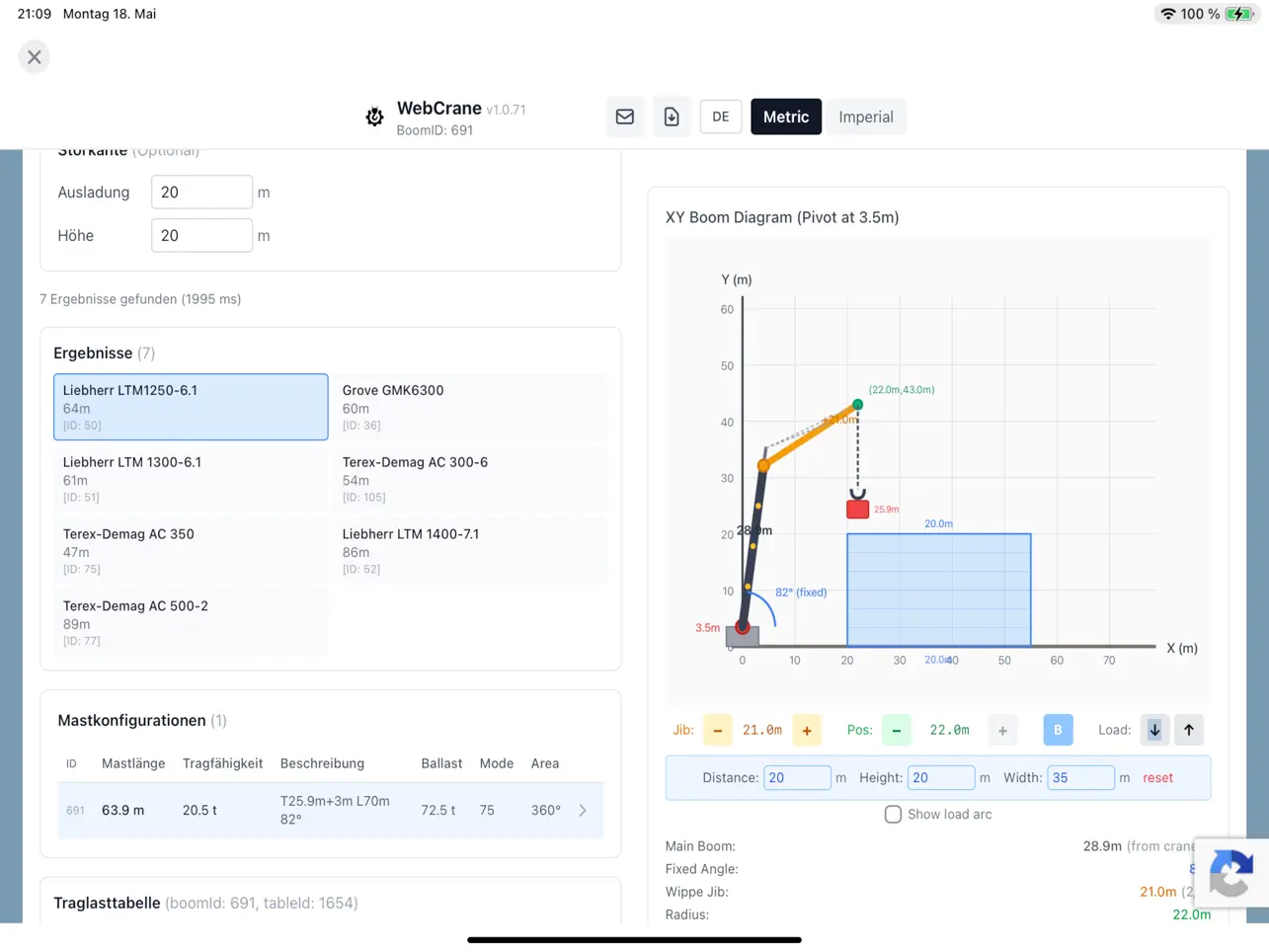Click the battery status icon

click(1238, 14)
